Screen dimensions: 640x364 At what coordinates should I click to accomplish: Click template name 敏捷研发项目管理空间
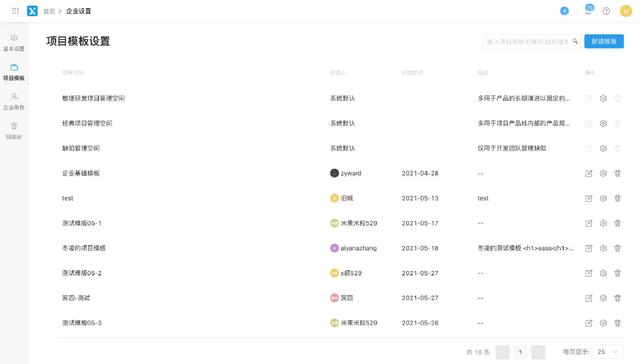pos(93,98)
